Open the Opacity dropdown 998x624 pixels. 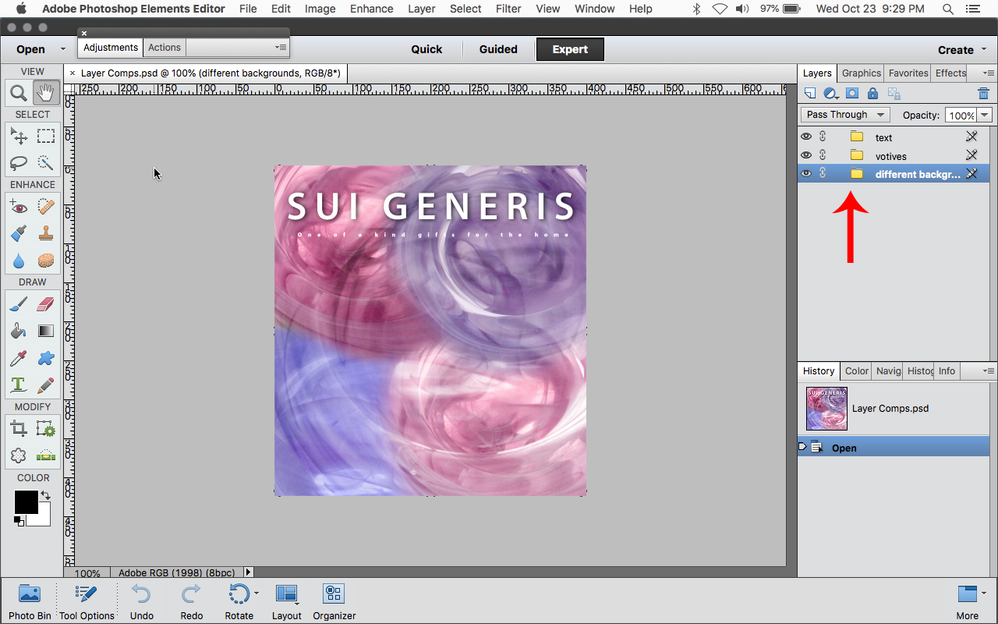pyautogui.click(x=982, y=114)
